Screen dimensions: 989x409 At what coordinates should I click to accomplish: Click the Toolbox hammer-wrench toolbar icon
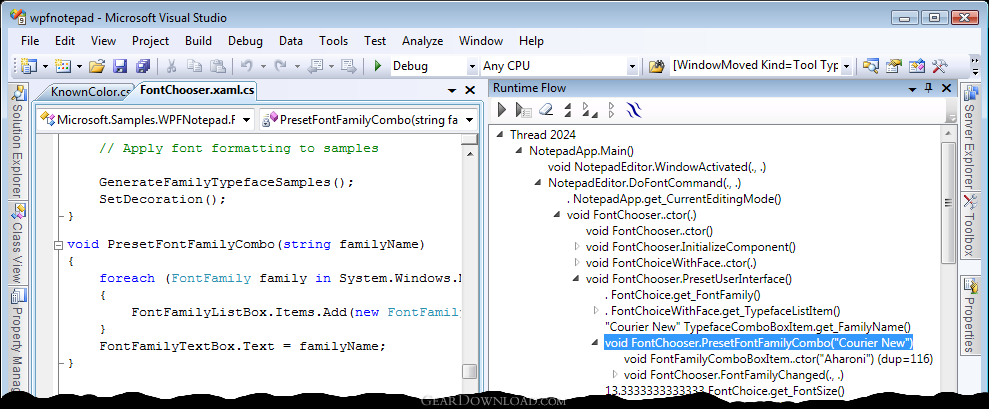click(x=939, y=66)
